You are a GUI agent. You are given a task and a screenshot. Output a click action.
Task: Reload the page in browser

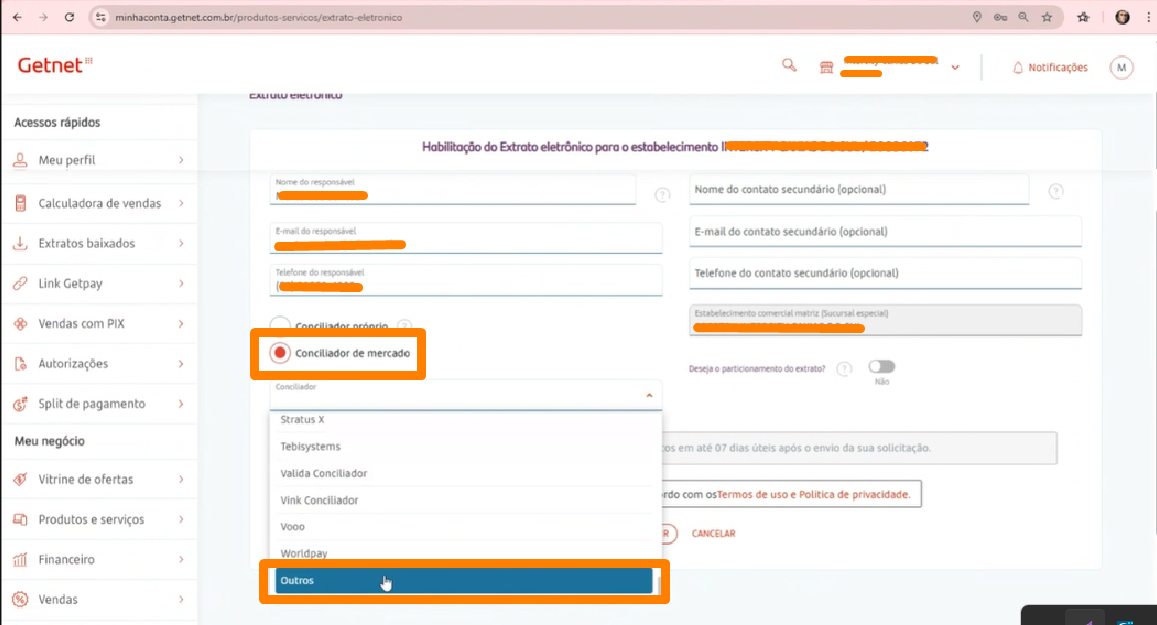[x=69, y=17]
